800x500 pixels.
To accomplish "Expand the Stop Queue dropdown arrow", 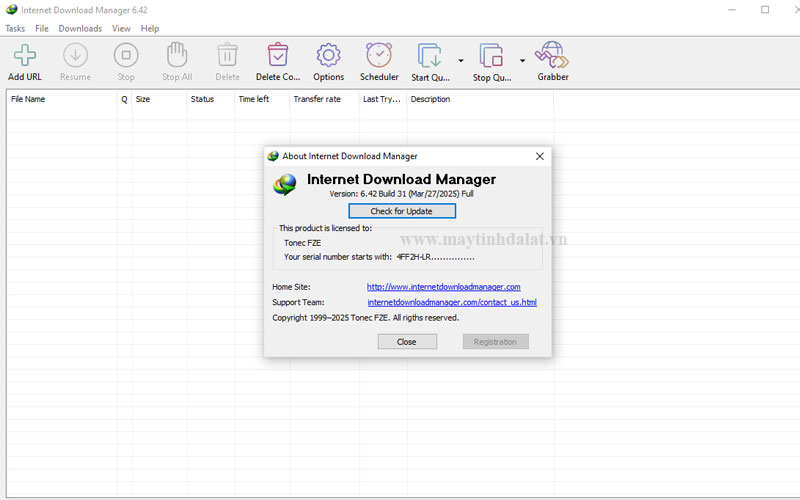I will (522, 61).
